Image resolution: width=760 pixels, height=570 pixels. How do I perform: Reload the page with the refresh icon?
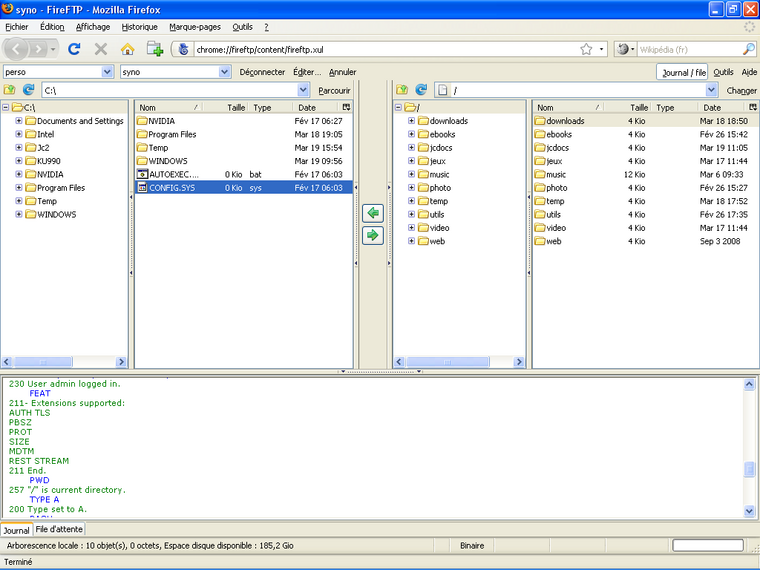(74, 49)
